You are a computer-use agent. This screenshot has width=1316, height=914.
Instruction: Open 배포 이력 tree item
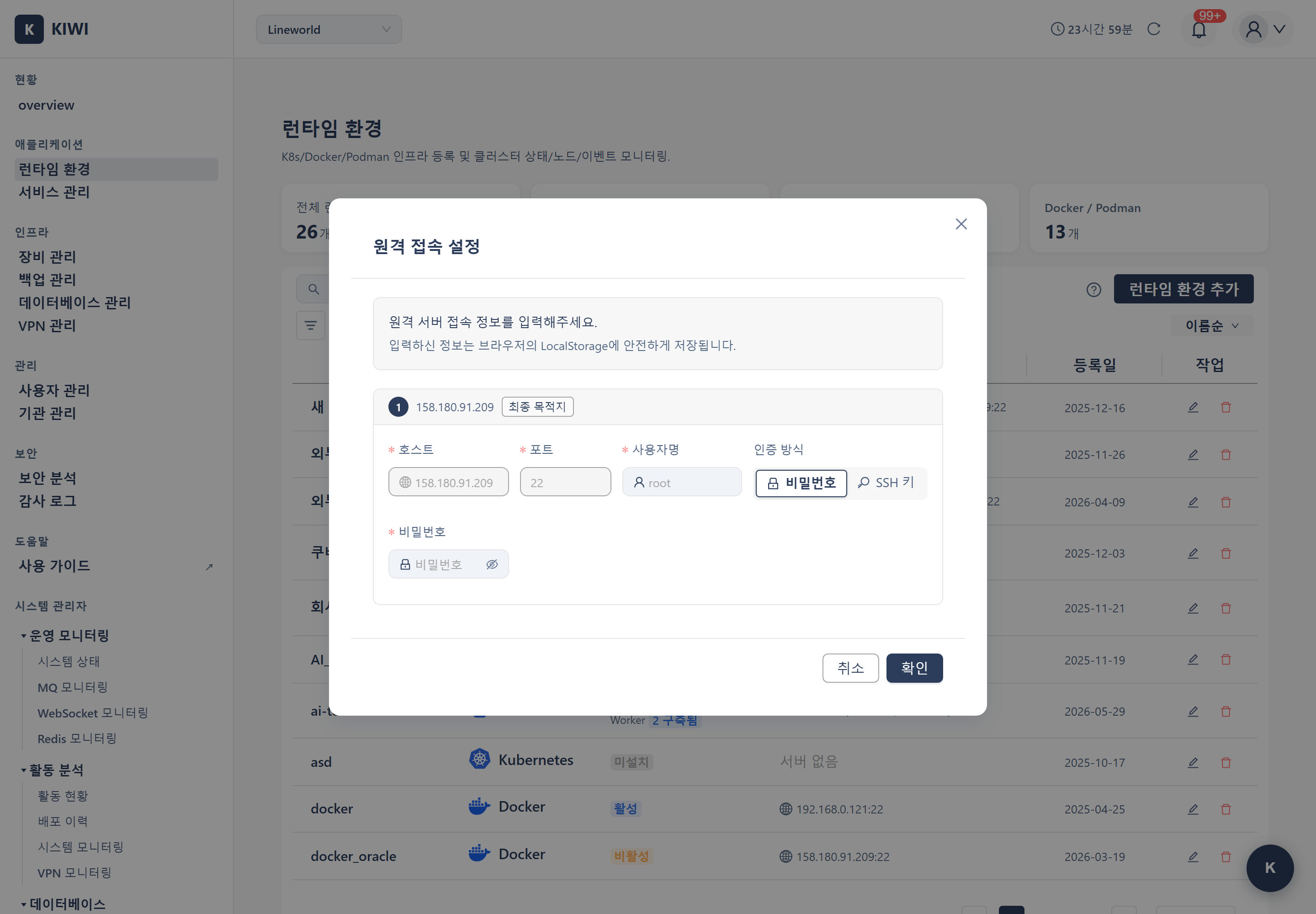[63, 821]
